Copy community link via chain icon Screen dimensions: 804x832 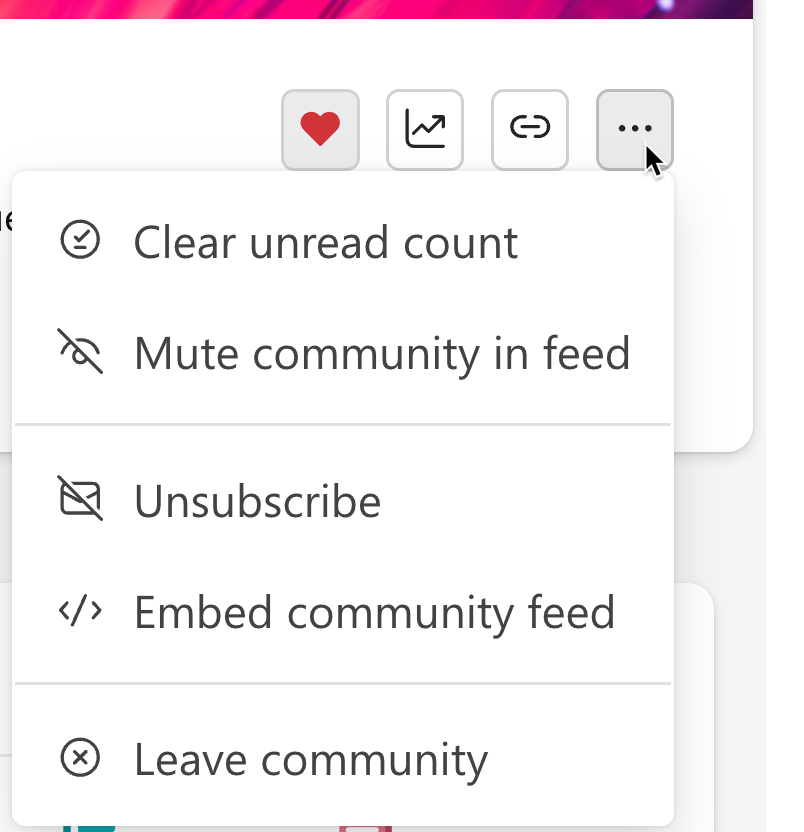tap(530, 129)
